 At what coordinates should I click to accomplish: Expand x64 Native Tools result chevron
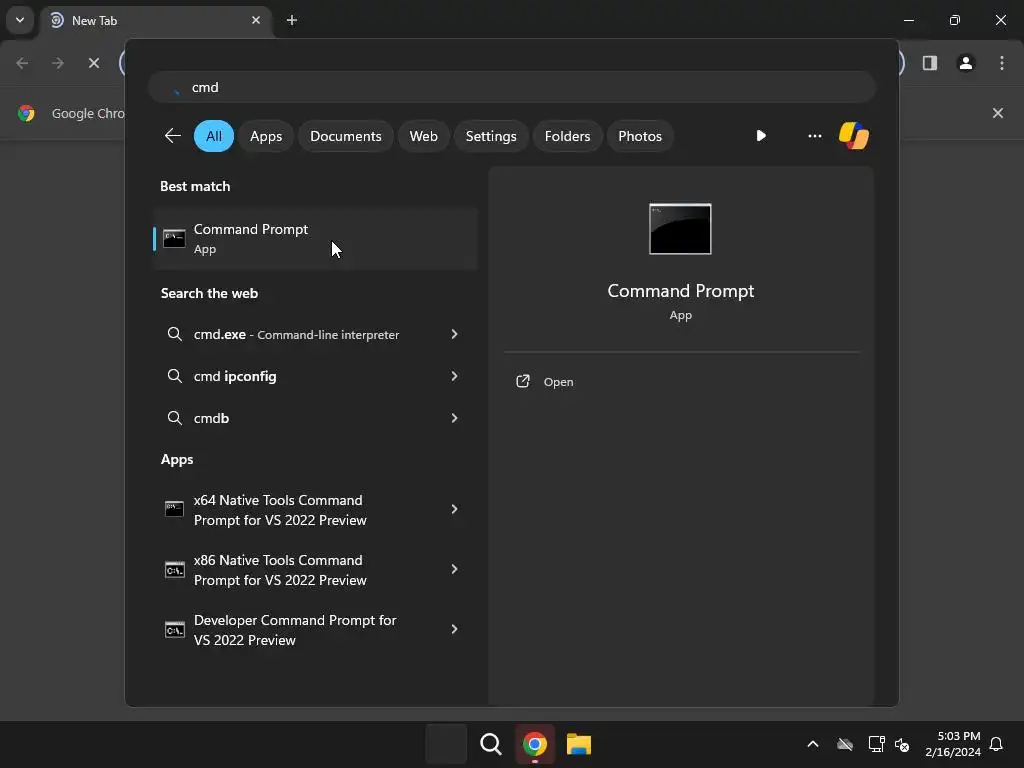click(455, 509)
